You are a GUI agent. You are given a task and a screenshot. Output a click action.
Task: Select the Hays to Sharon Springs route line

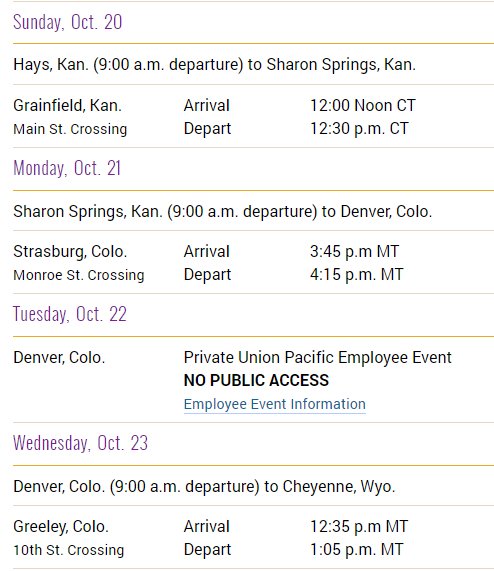pyautogui.click(x=214, y=65)
